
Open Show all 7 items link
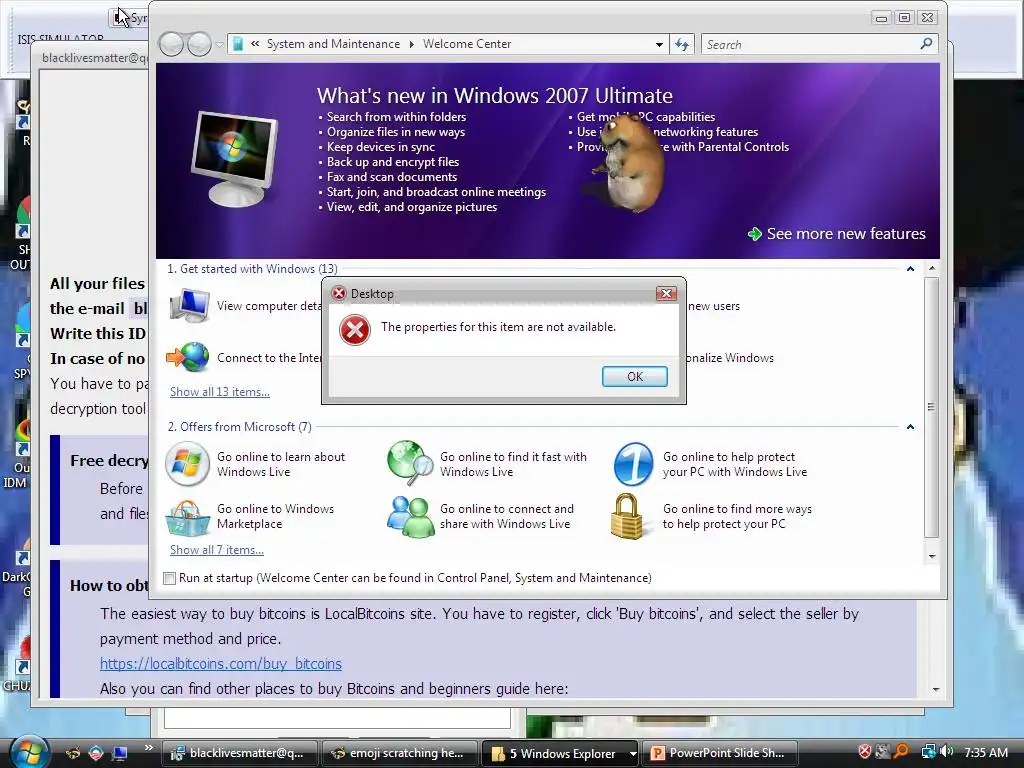(217, 550)
